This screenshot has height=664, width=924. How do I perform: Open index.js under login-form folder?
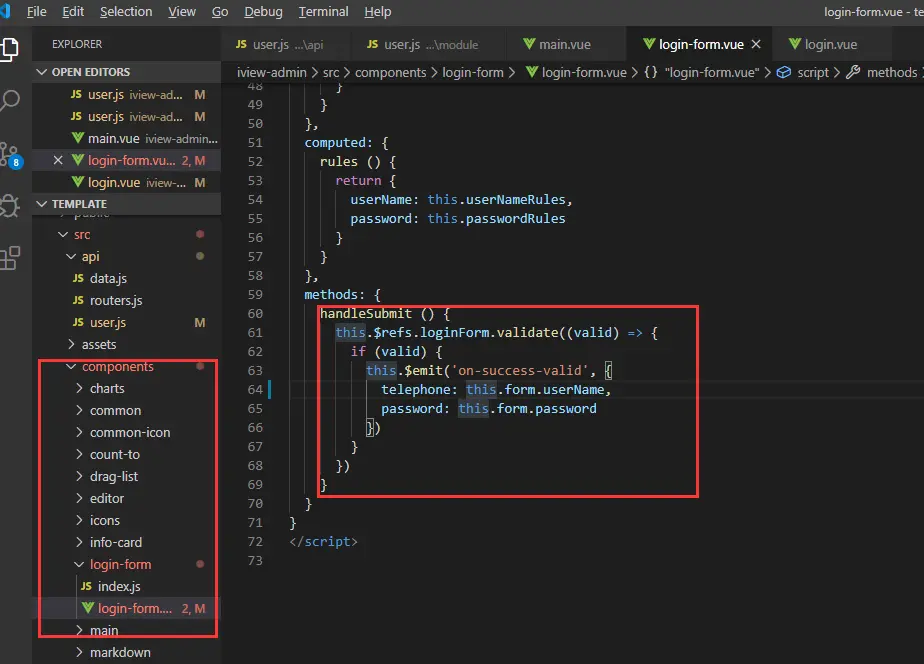click(x=119, y=587)
